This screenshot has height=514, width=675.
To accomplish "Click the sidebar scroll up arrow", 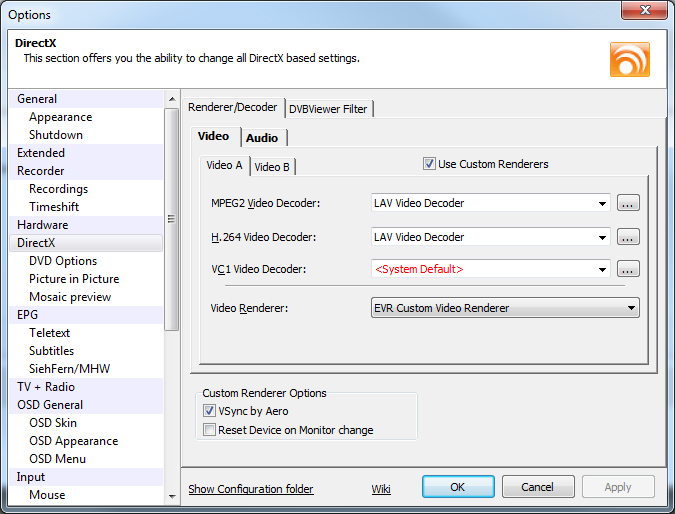I will pyautogui.click(x=172, y=99).
